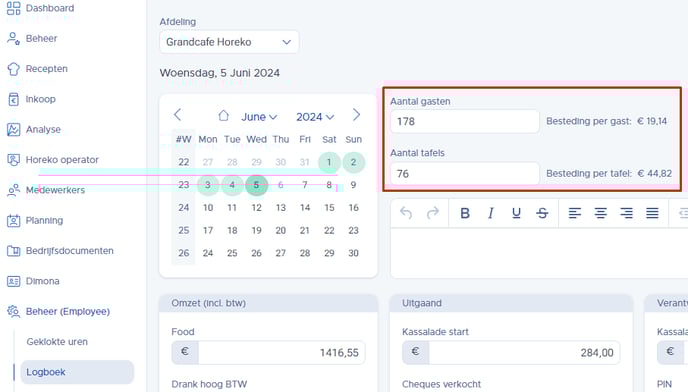
Task: Click Besteding per gast value € 19,14
Action: pos(652,121)
